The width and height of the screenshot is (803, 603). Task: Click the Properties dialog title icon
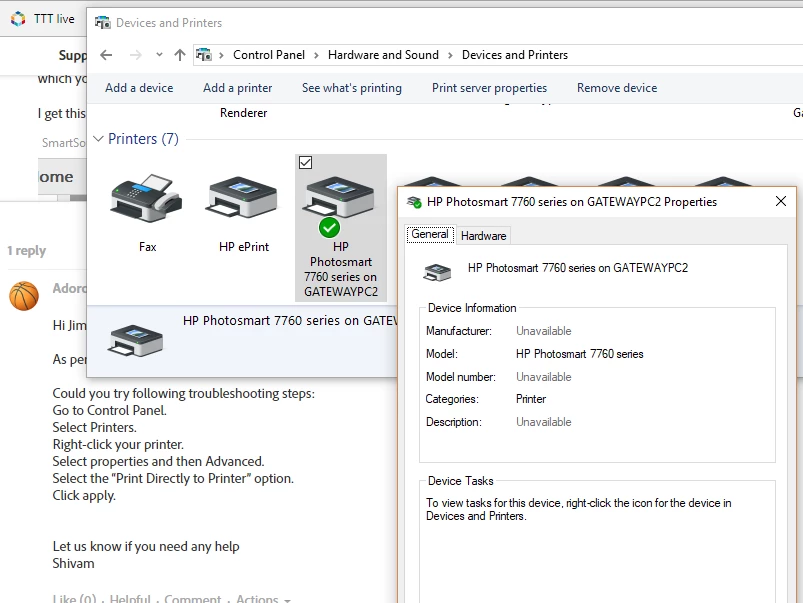[x=414, y=202]
